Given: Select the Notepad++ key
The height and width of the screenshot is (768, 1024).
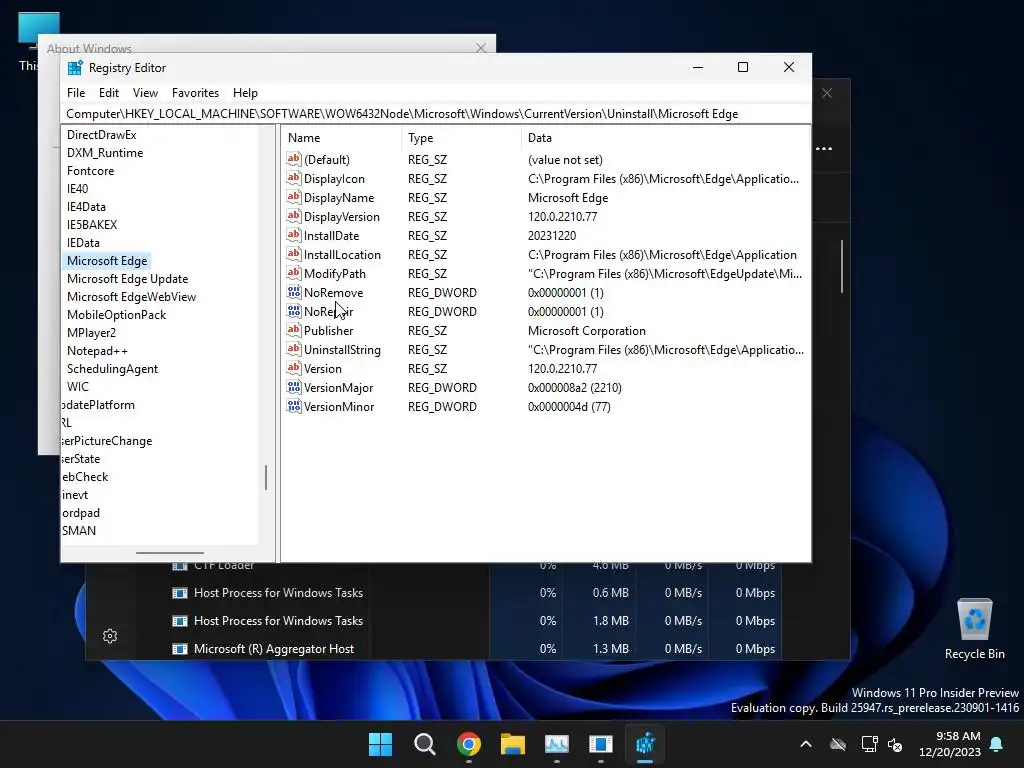Looking at the screenshot, I should click(97, 351).
